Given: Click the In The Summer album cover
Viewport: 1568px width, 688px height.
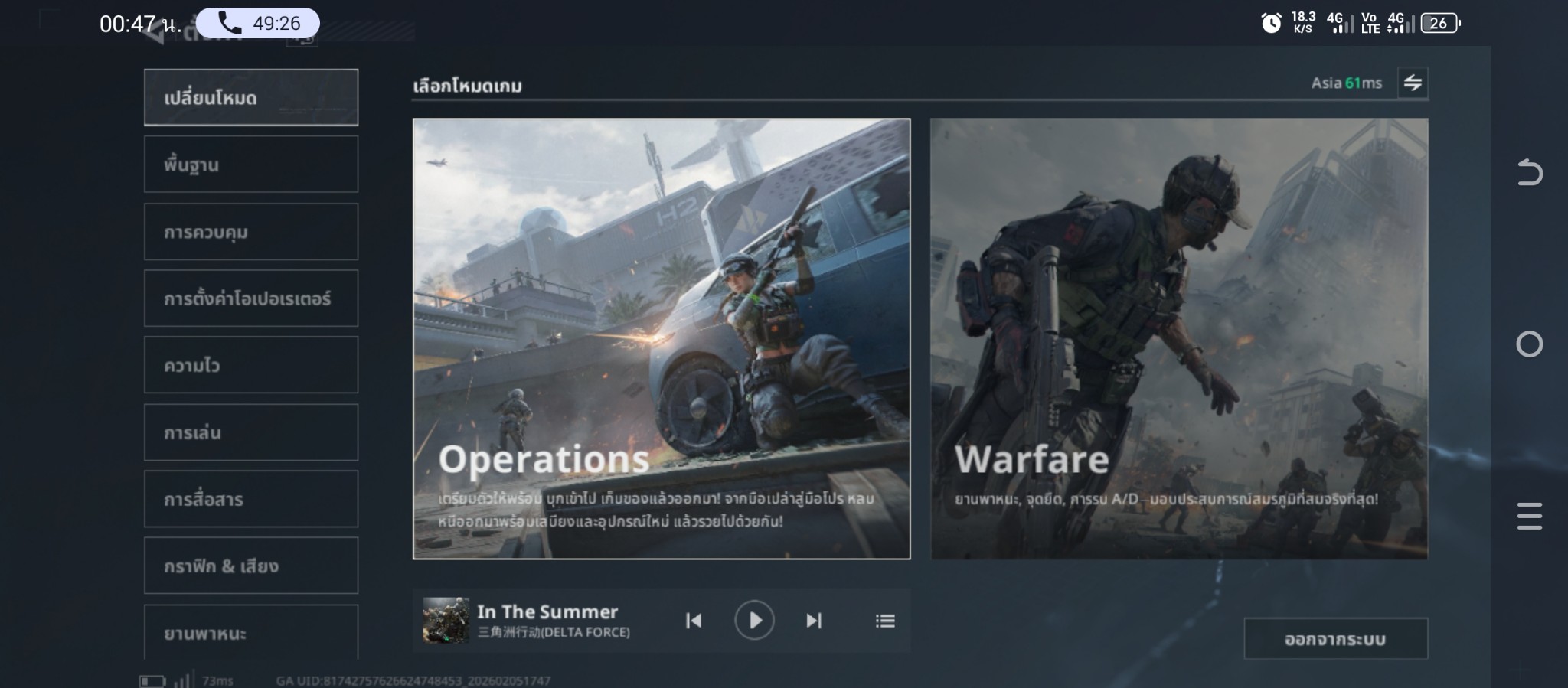Looking at the screenshot, I should [x=446, y=621].
